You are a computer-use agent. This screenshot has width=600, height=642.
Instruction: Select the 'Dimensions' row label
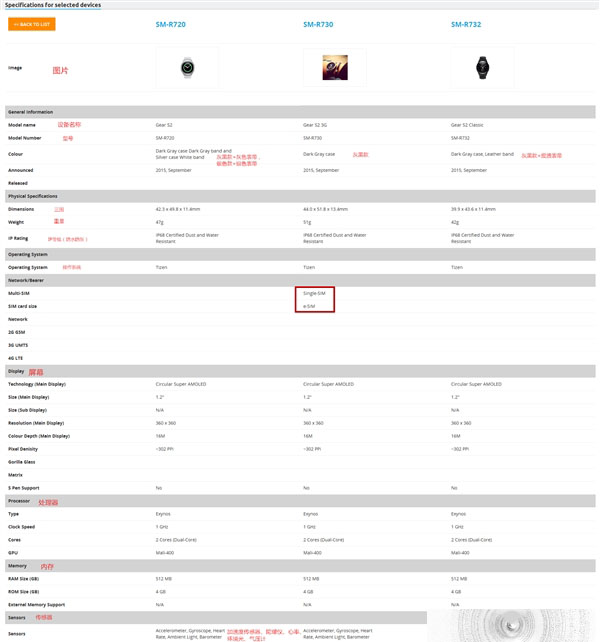tap(21, 209)
